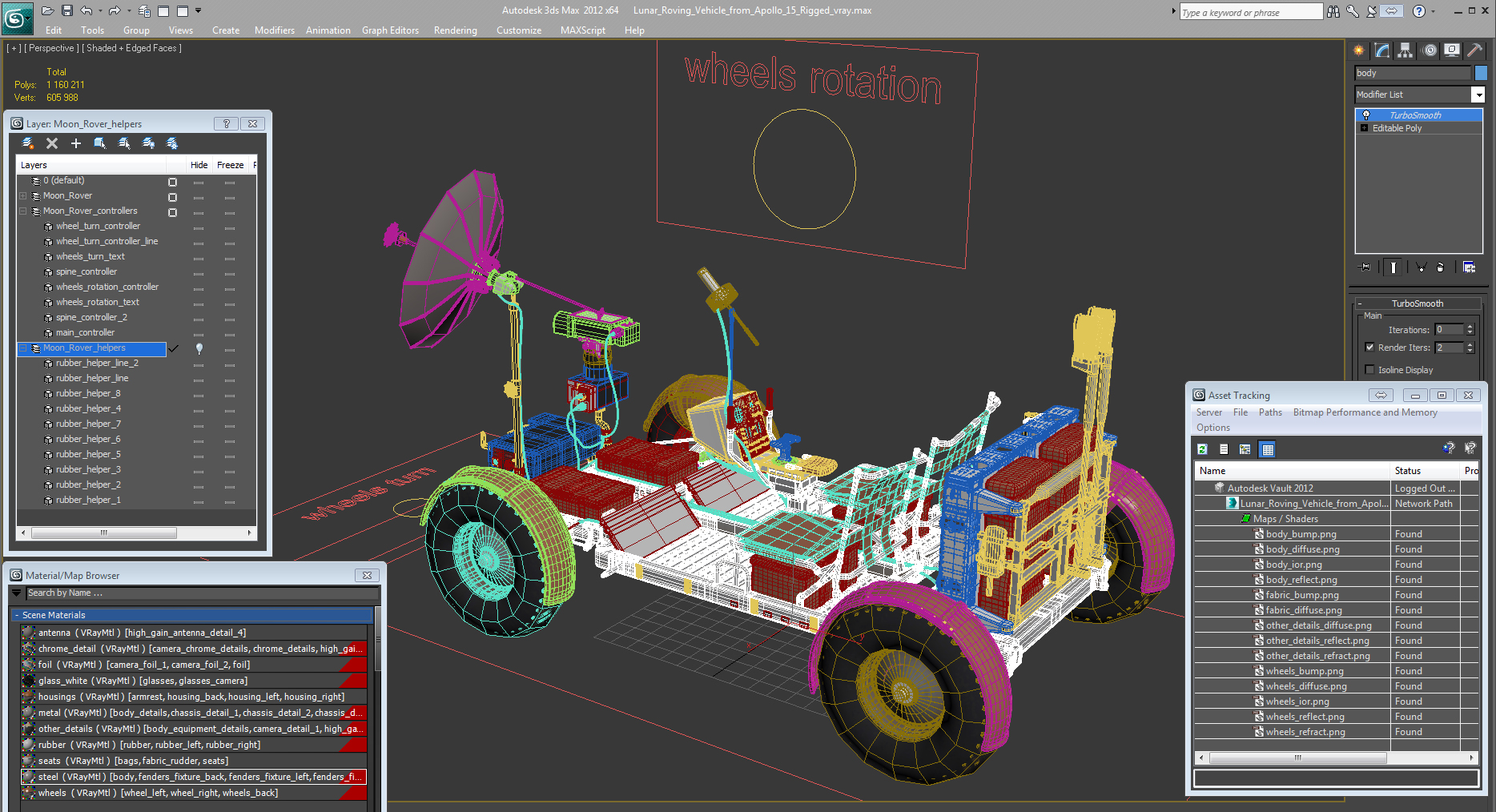
Task: Switch to the Create command panel tab
Action: [x=1359, y=50]
